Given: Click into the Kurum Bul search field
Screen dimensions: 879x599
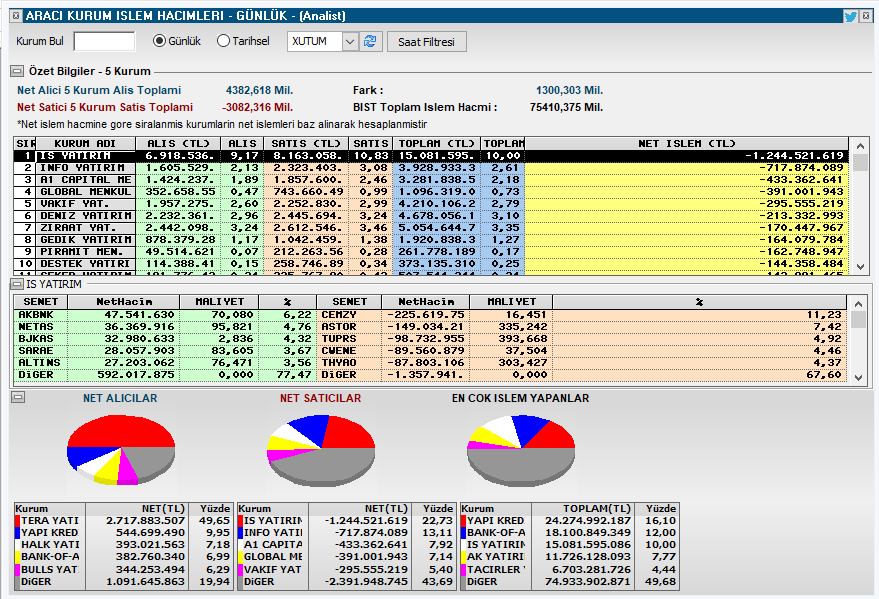Looking at the screenshot, I should [x=104, y=41].
